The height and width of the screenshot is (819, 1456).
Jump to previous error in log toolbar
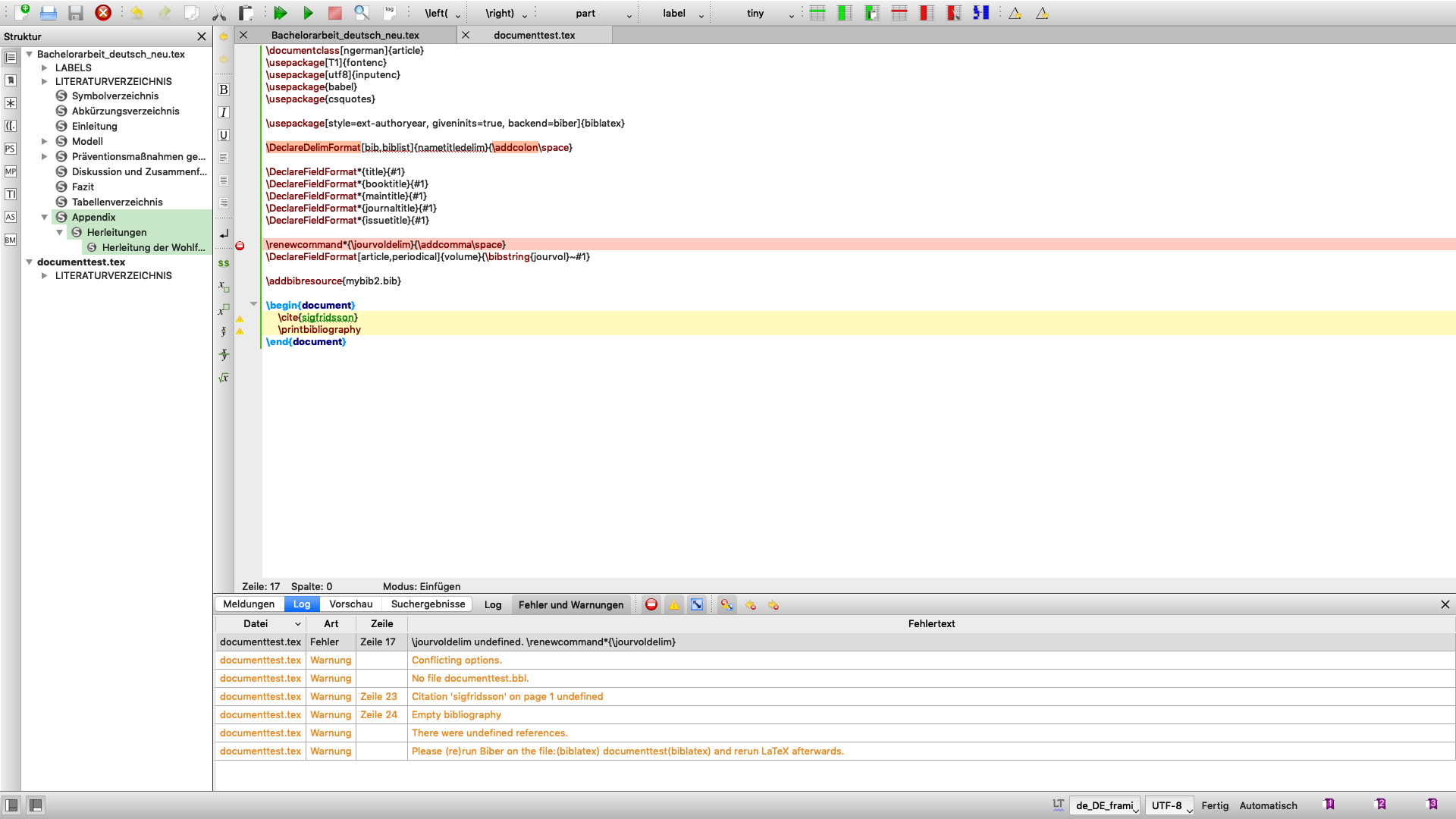point(751,604)
